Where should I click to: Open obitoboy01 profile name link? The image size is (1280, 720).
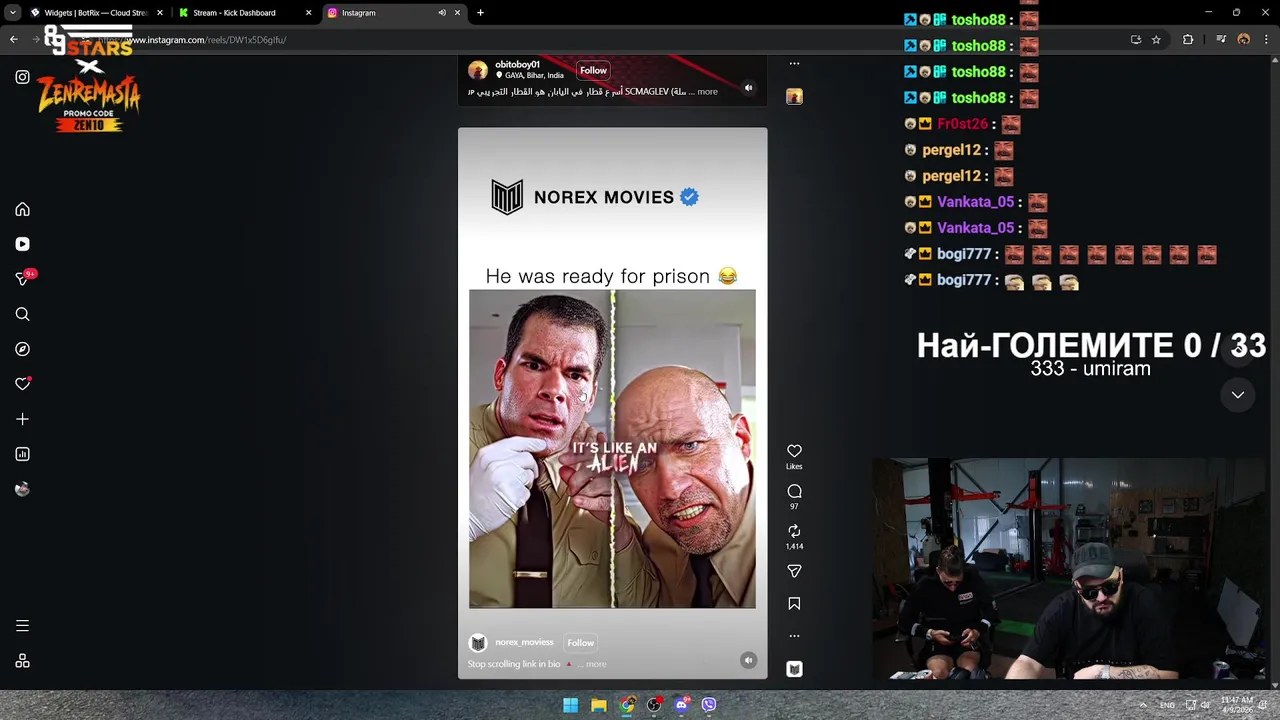[x=517, y=65]
